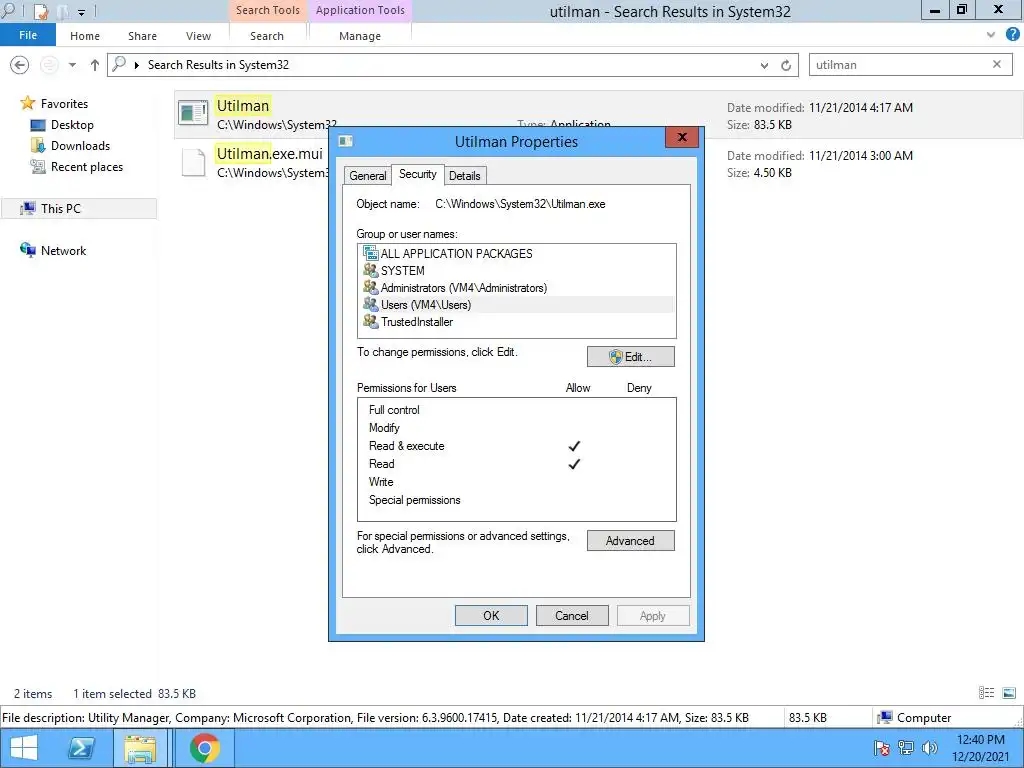The height and width of the screenshot is (768, 1024).
Task: Click the Desktop icon in Favorites
Action: point(39,125)
